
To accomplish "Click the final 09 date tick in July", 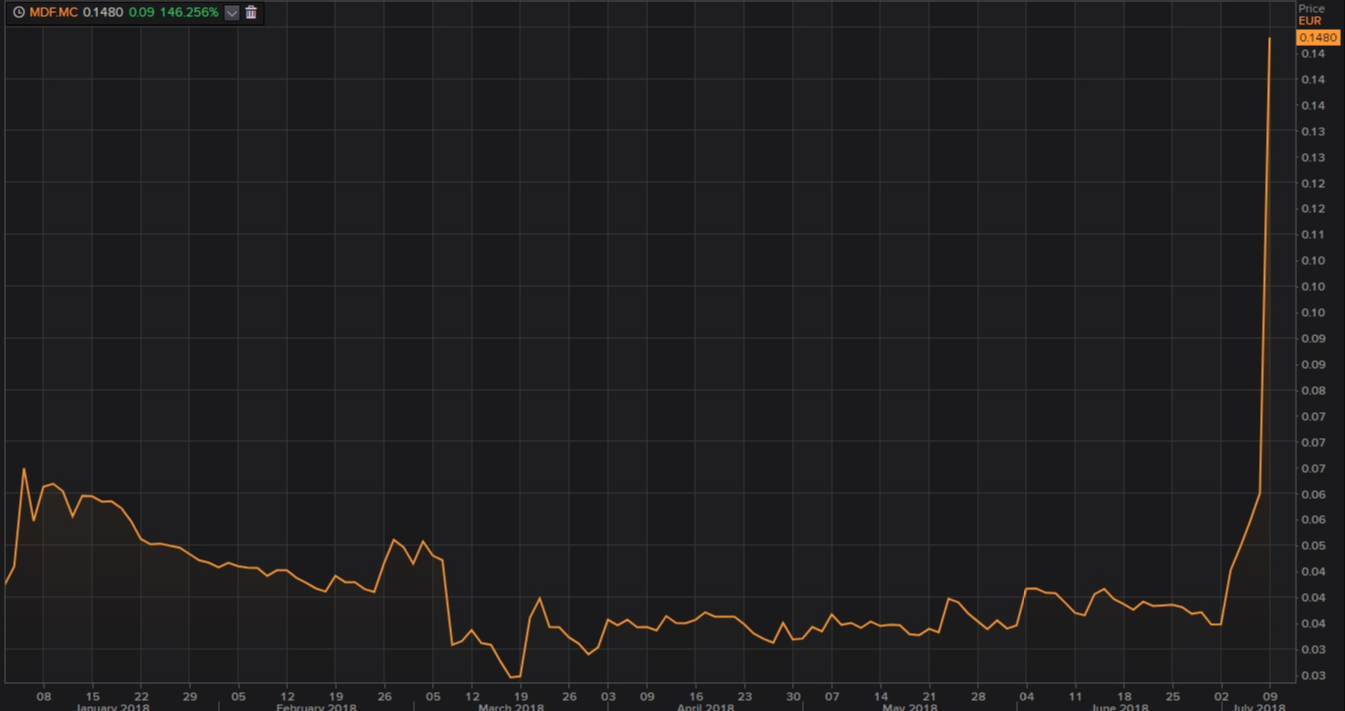I will [x=1269, y=695].
